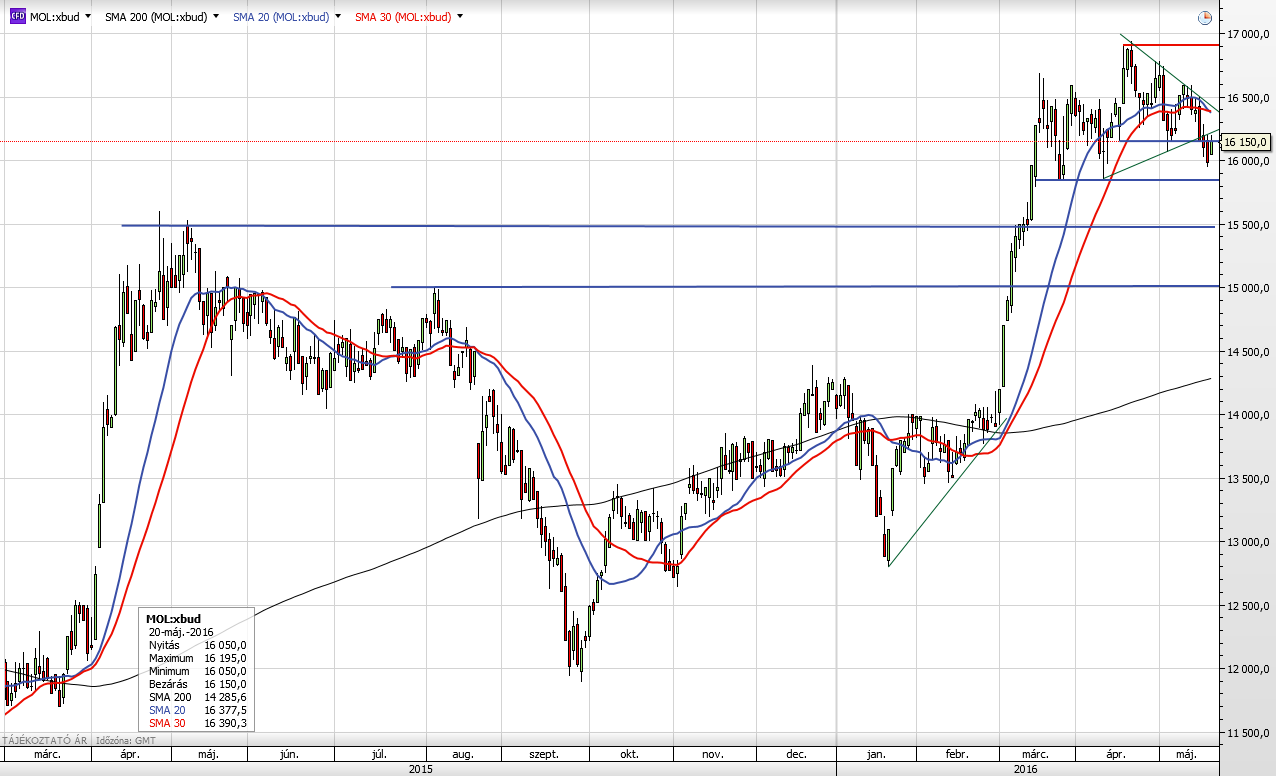Click the SMA 30 value 16 390,3
This screenshot has width=1276, height=776.
(226, 722)
